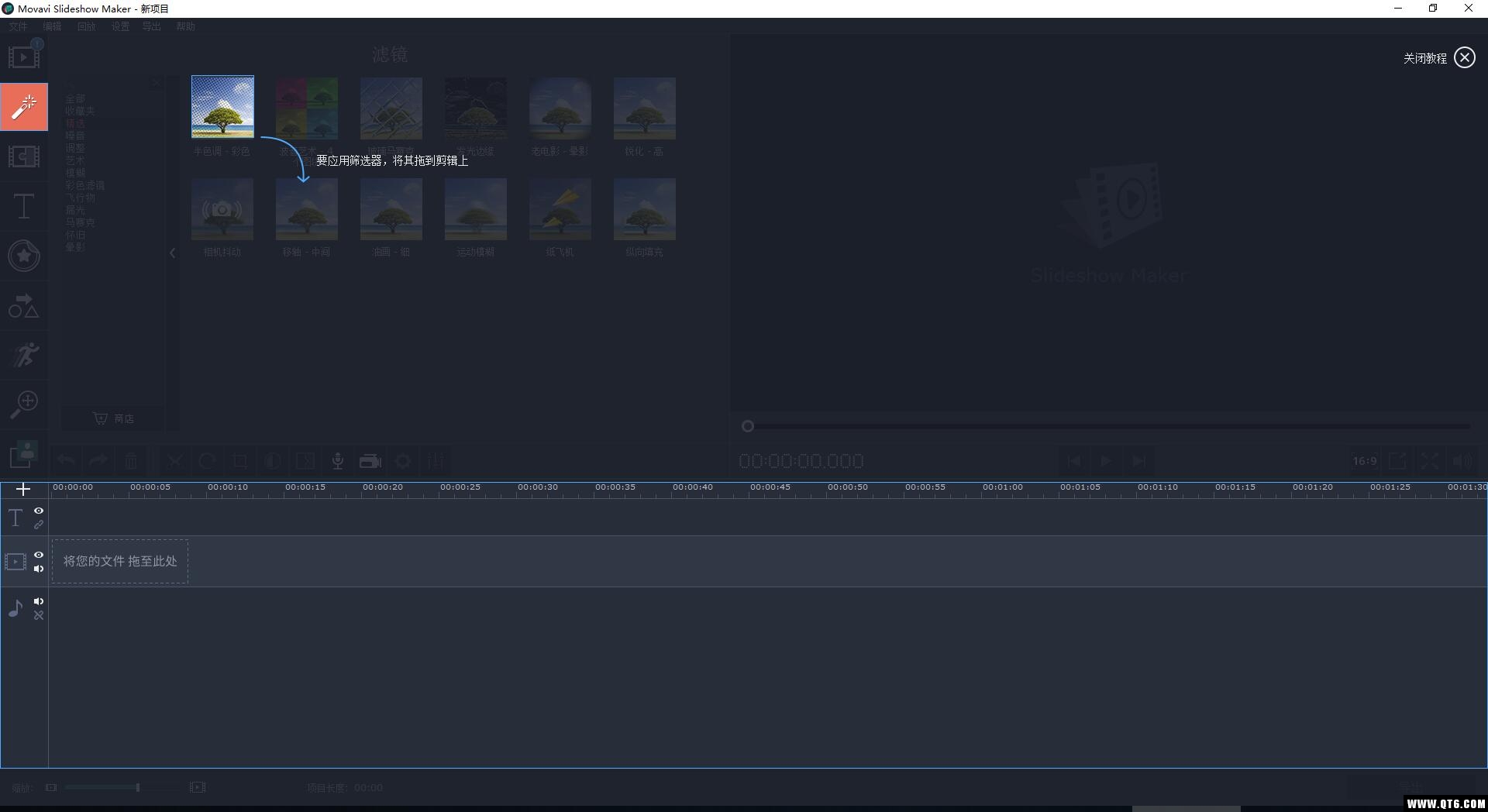The width and height of the screenshot is (1488, 812).
Task: Click the Undo arrow in toolbar
Action: (66, 461)
